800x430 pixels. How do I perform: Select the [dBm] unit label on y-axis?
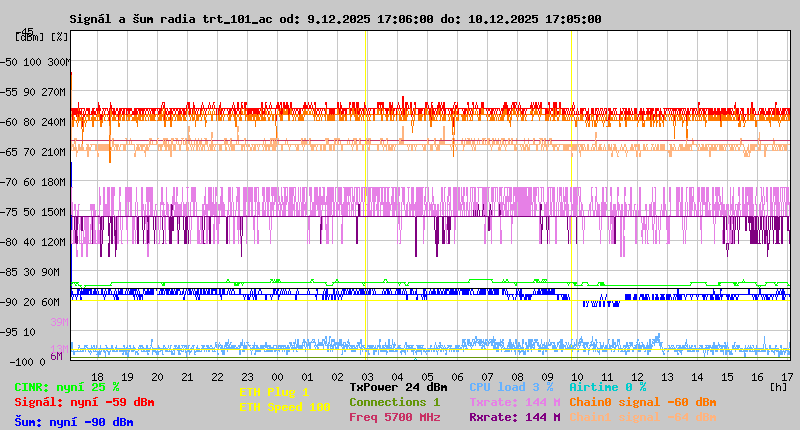tap(30, 37)
